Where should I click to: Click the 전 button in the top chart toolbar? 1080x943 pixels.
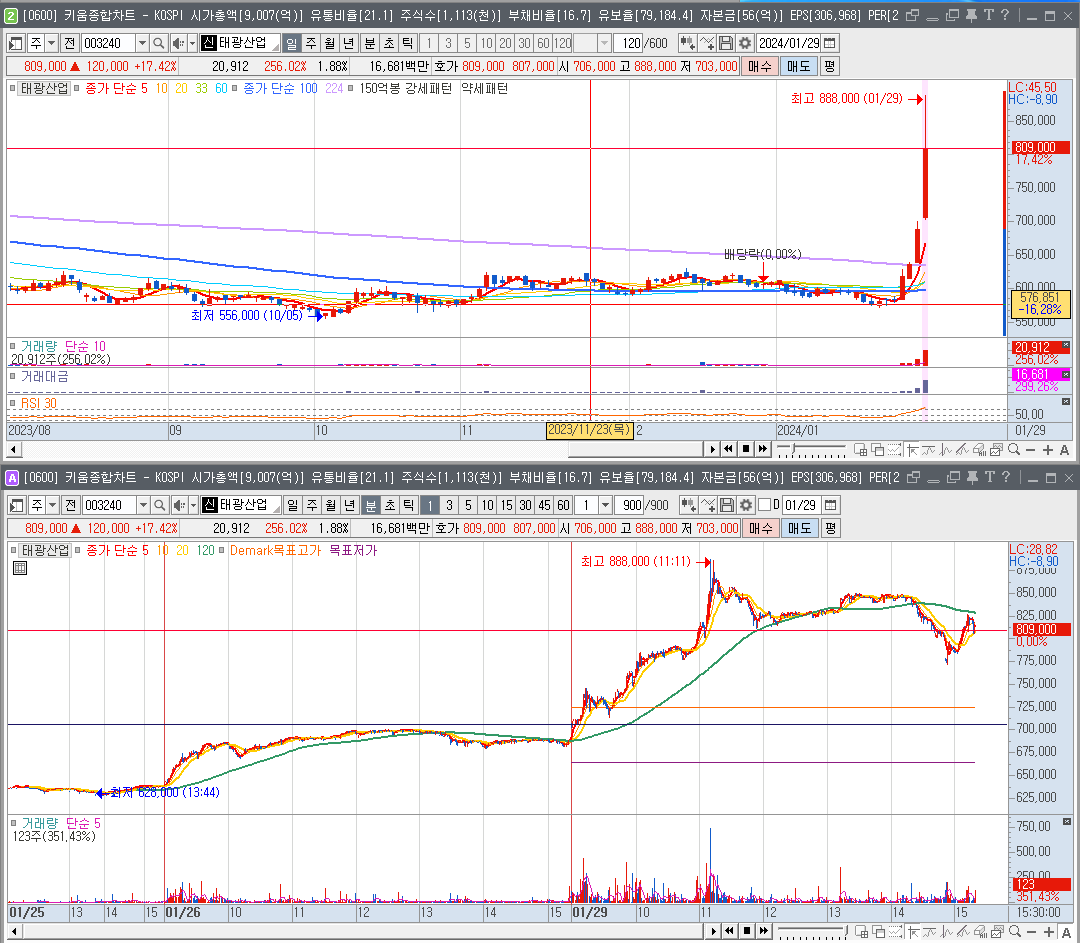click(x=70, y=43)
